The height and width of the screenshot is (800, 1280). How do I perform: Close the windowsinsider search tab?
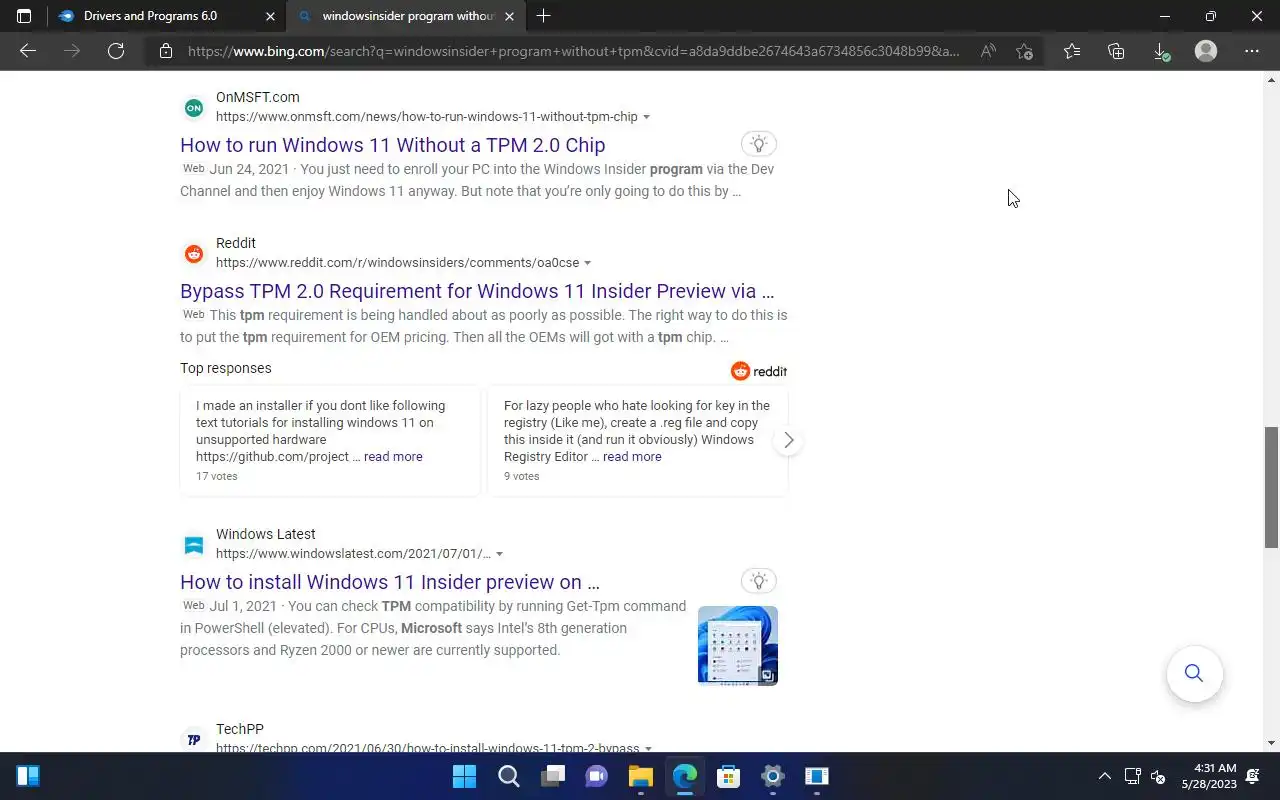point(509,16)
